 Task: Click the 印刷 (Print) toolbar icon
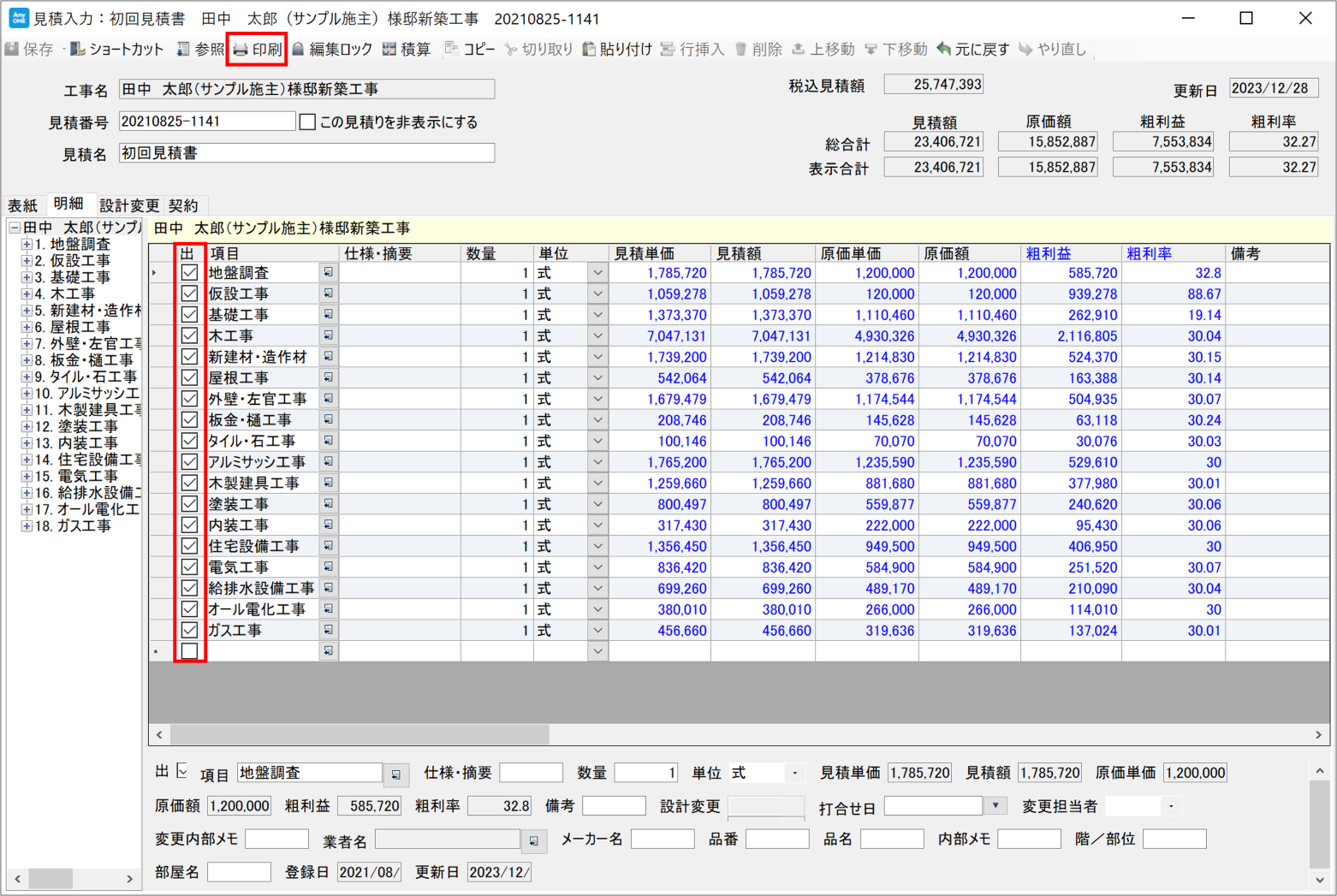tap(241, 50)
